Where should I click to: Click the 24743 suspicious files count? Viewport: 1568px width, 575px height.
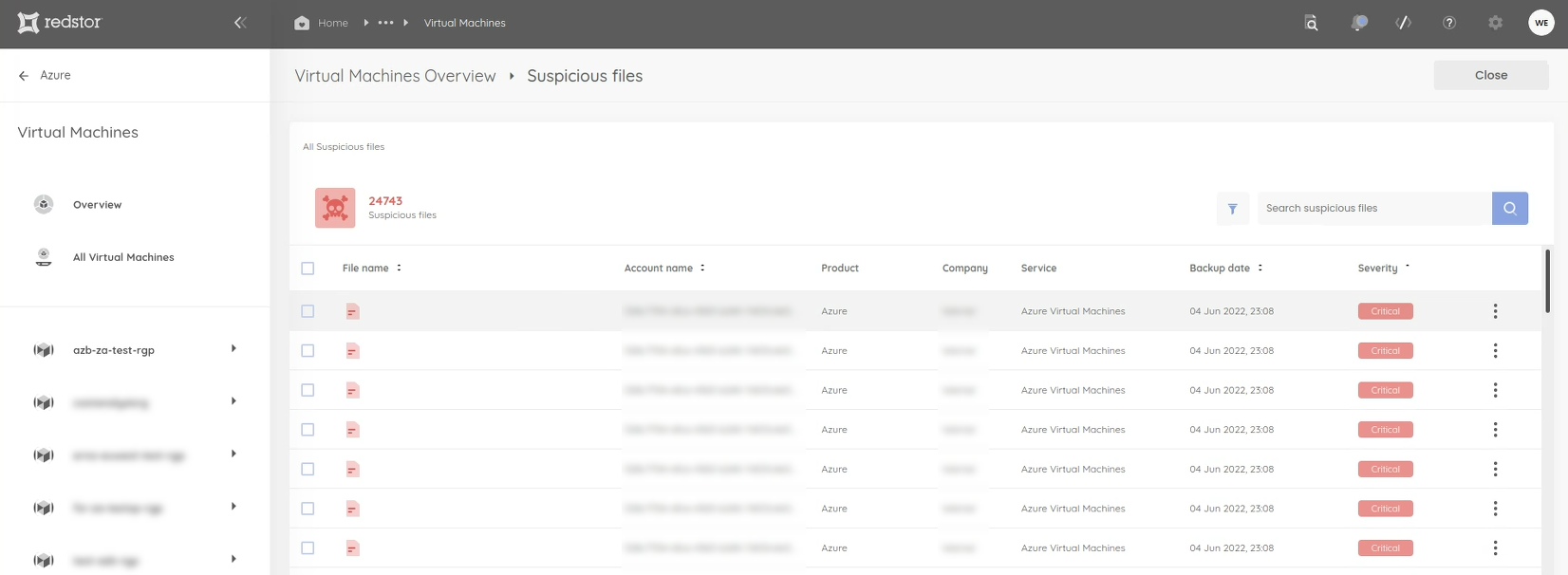tap(385, 201)
